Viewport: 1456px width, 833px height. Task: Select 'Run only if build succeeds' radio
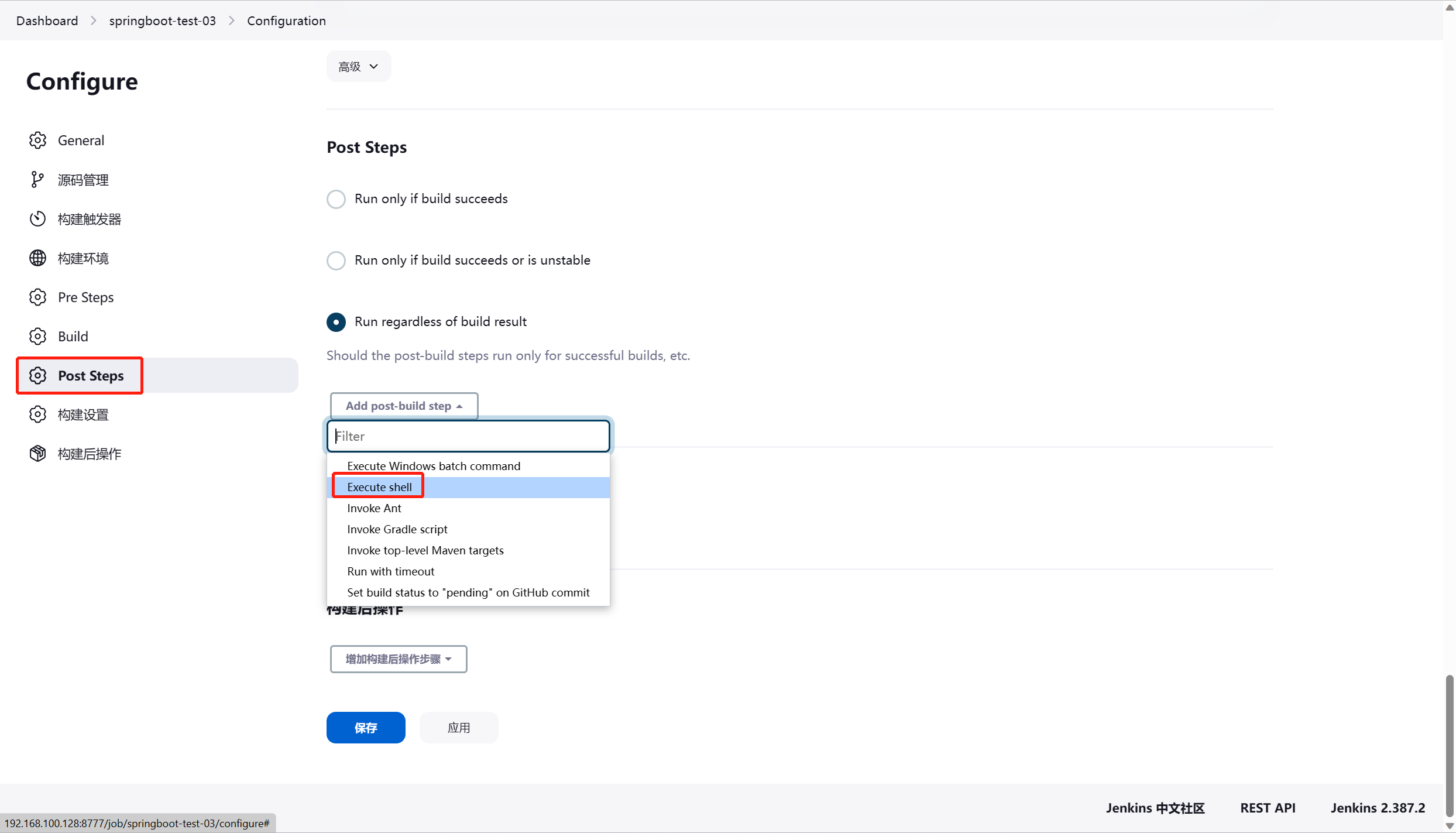(x=336, y=199)
